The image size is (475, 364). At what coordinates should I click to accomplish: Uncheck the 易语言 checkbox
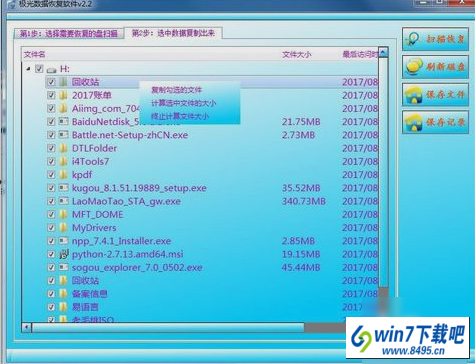point(51,307)
